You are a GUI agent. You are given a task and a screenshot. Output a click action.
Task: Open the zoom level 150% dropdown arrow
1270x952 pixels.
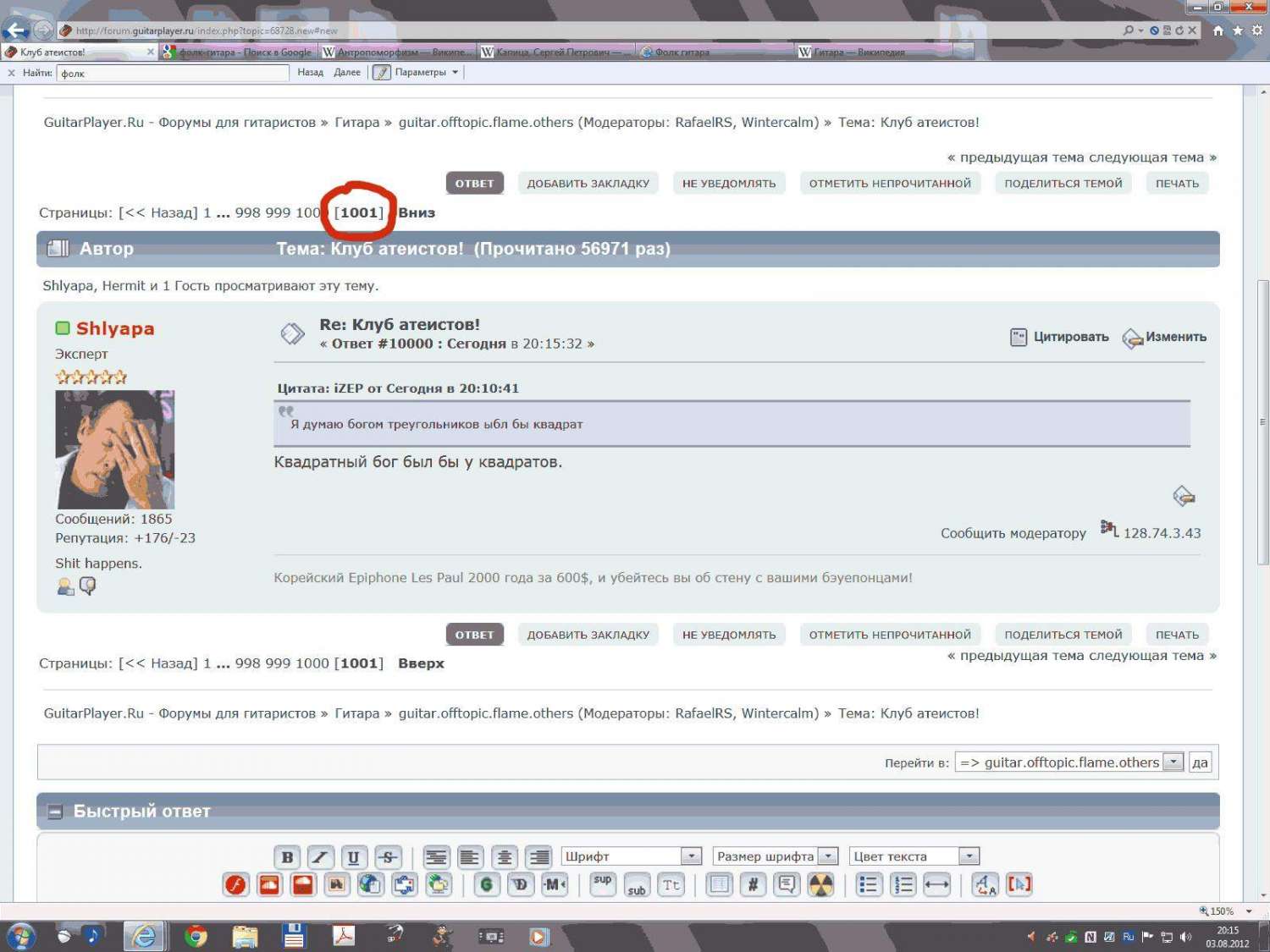coord(1248,911)
